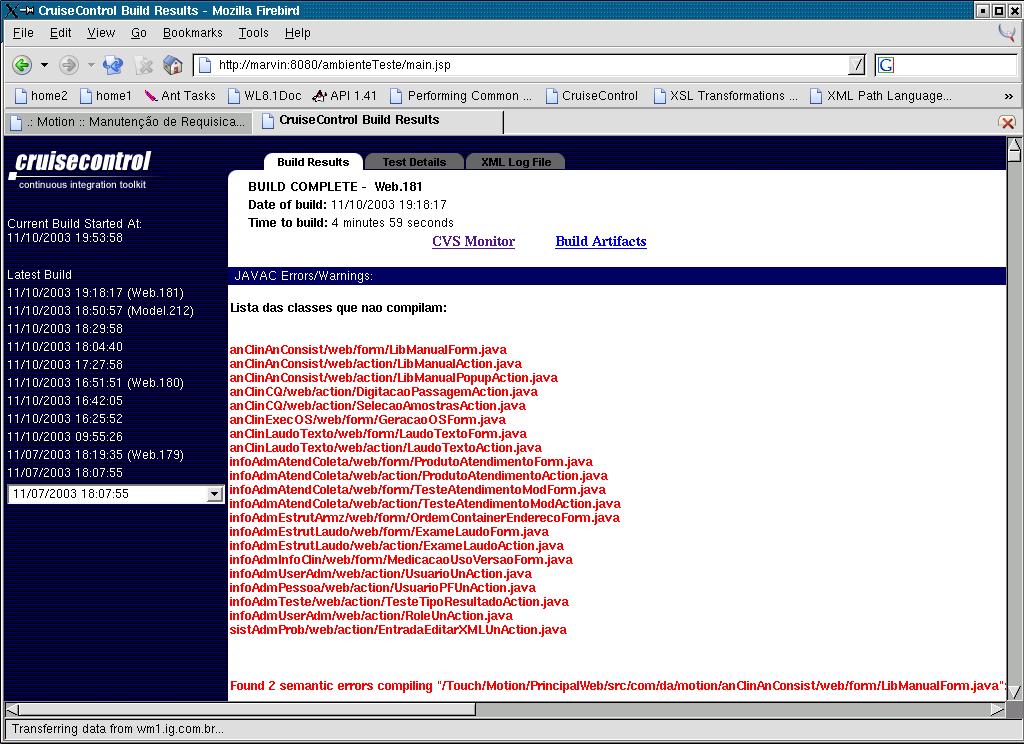This screenshot has height=744, width=1024.
Task: Open the WL8.1Doc bookmark
Action: point(264,96)
